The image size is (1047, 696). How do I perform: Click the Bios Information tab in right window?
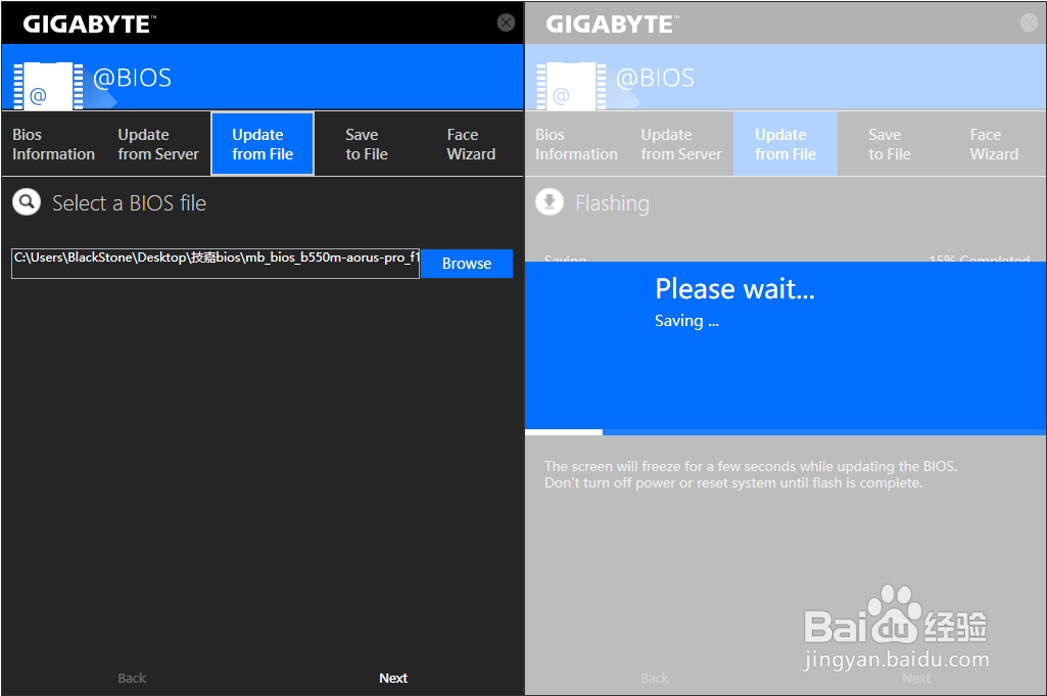[576, 144]
